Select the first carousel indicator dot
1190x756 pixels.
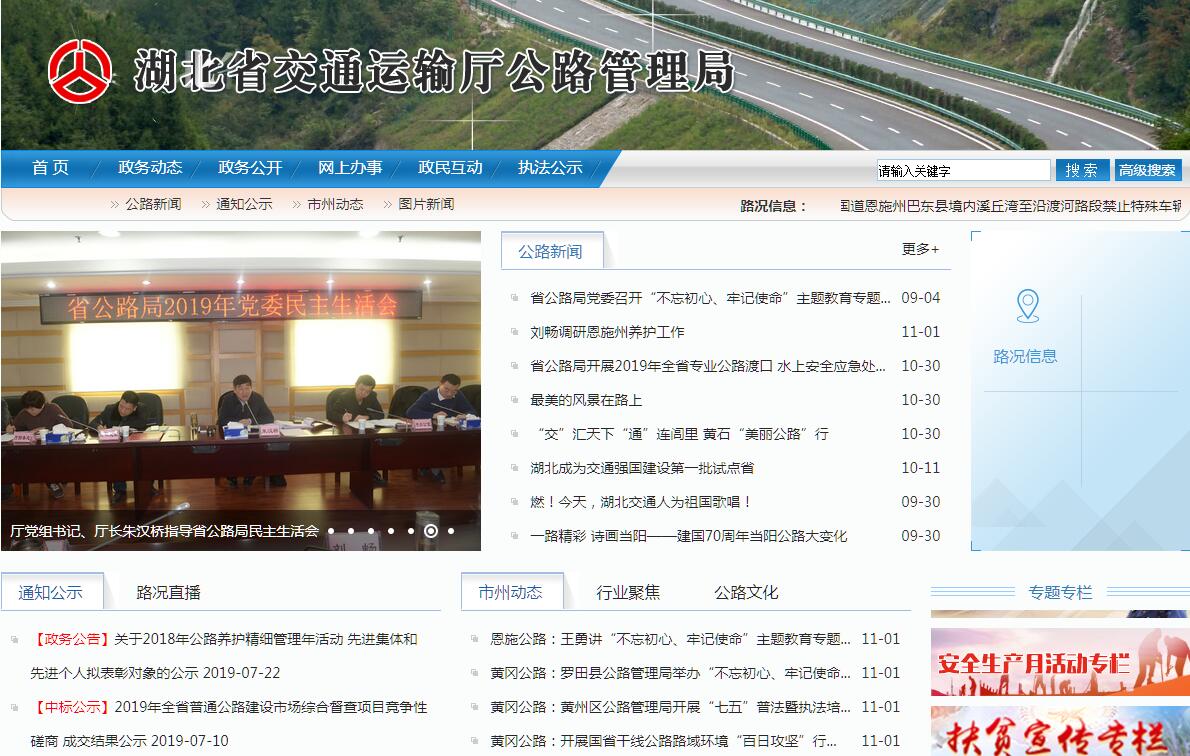331,531
